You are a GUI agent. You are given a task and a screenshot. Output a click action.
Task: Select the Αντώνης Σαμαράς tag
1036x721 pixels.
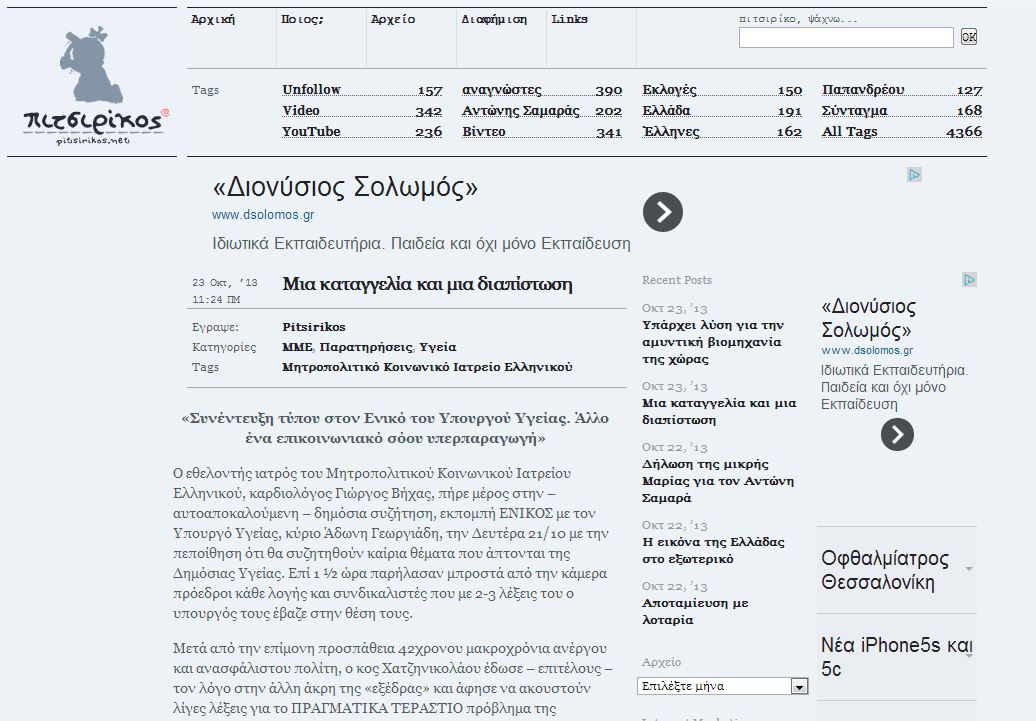(520, 111)
